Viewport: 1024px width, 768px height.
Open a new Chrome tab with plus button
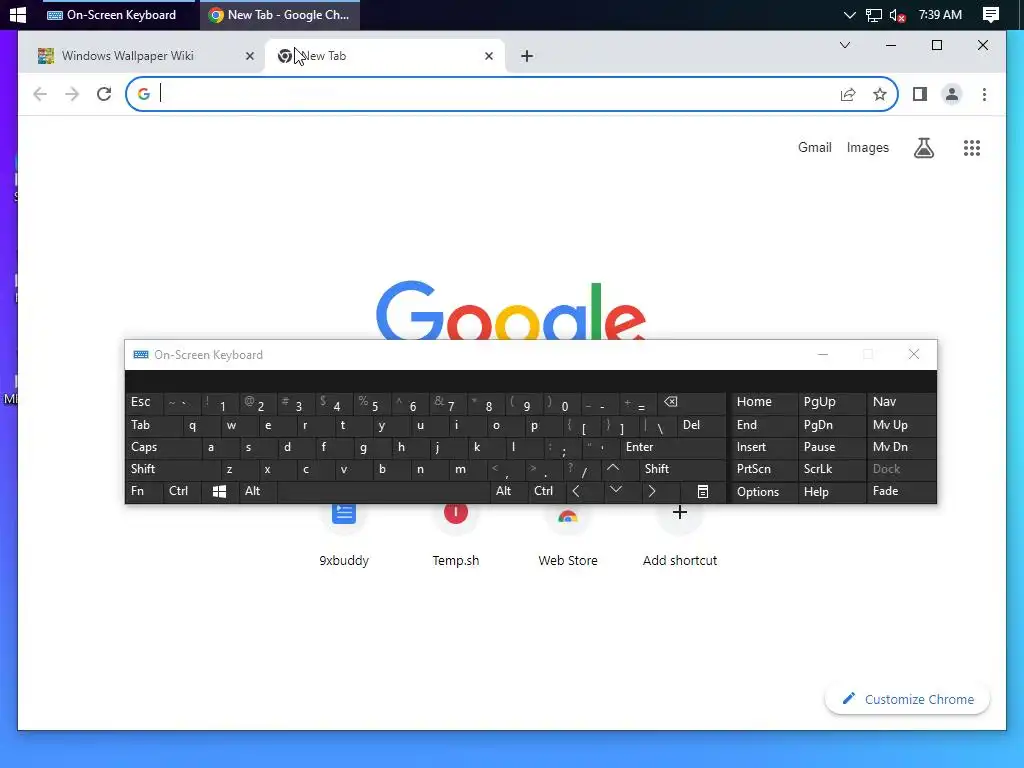(527, 56)
